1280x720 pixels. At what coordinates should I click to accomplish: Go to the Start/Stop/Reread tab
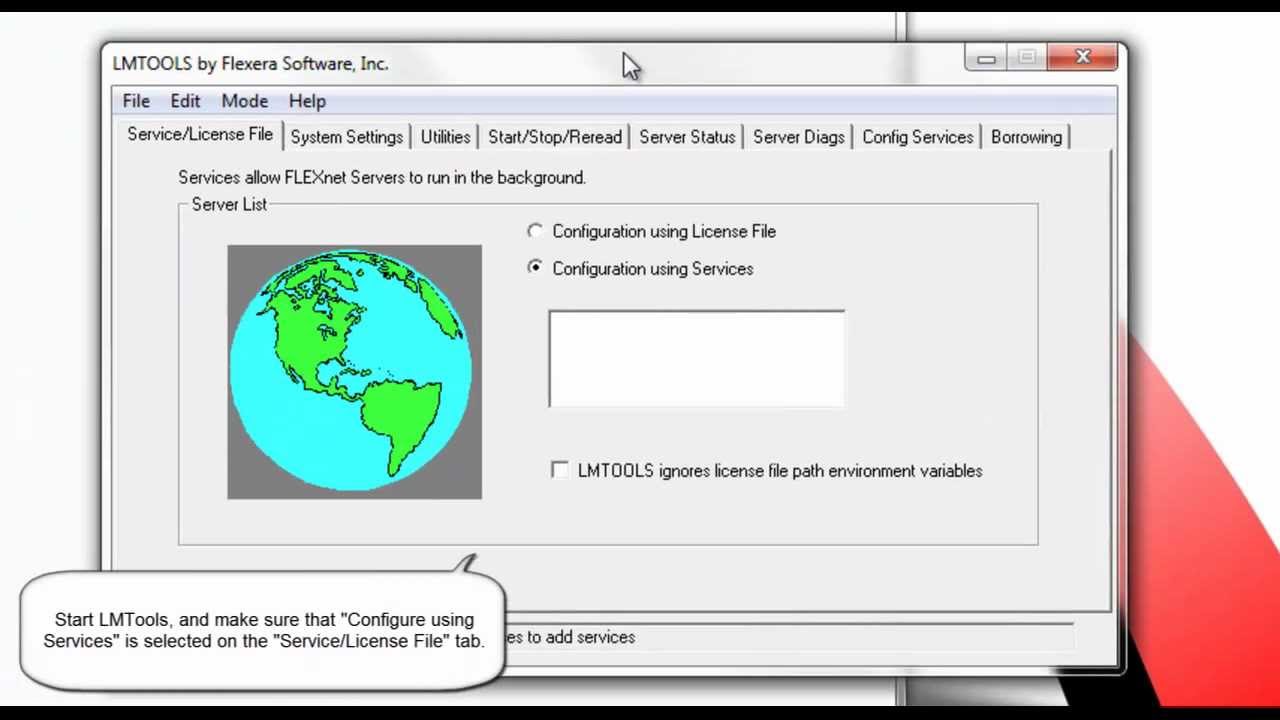555,137
